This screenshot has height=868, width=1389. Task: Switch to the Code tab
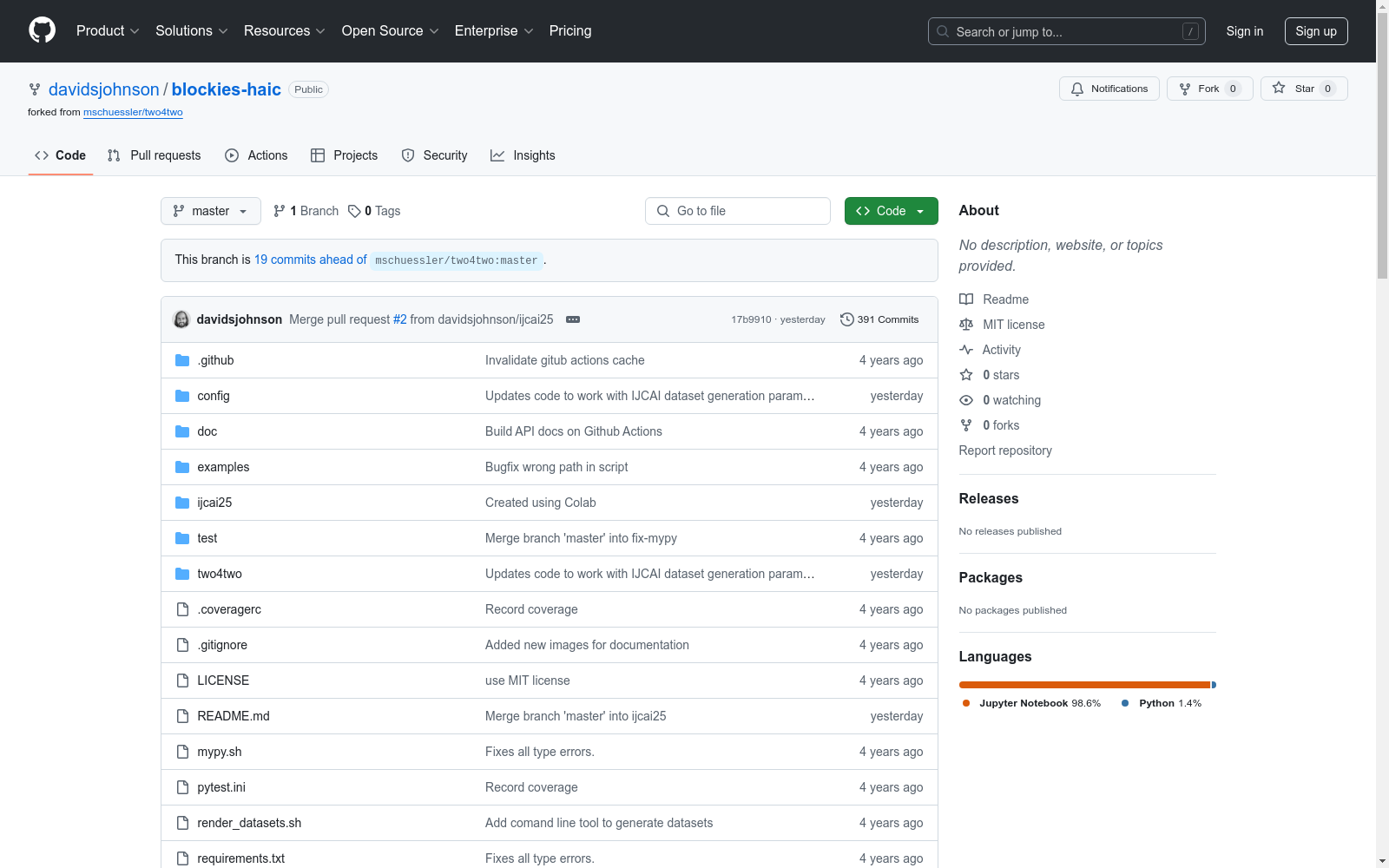click(x=61, y=155)
